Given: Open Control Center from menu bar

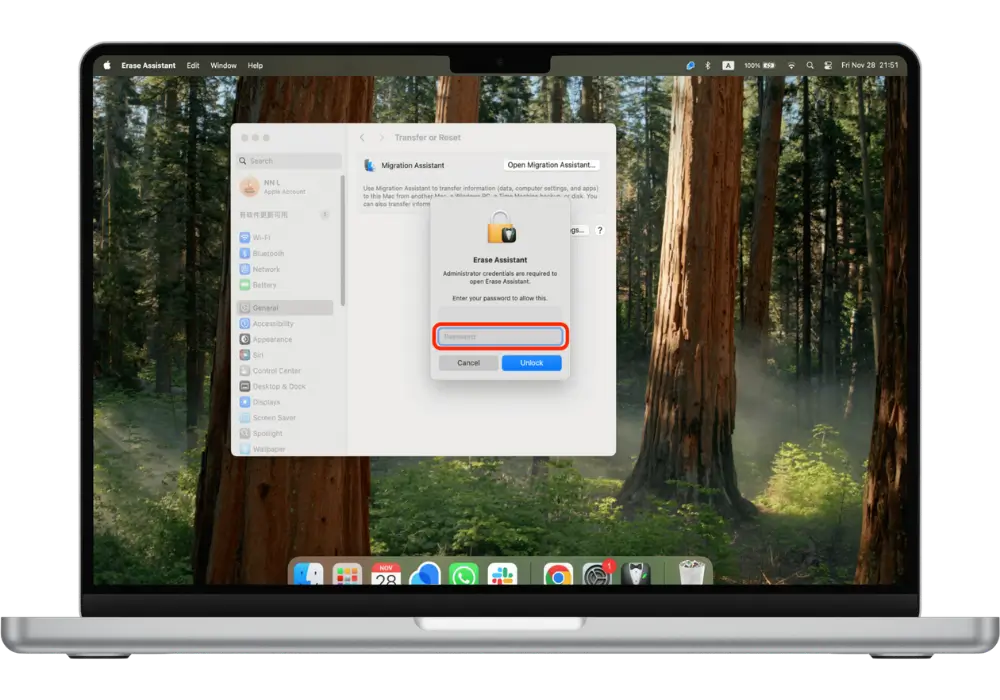Looking at the screenshot, I should click(828, 65).
